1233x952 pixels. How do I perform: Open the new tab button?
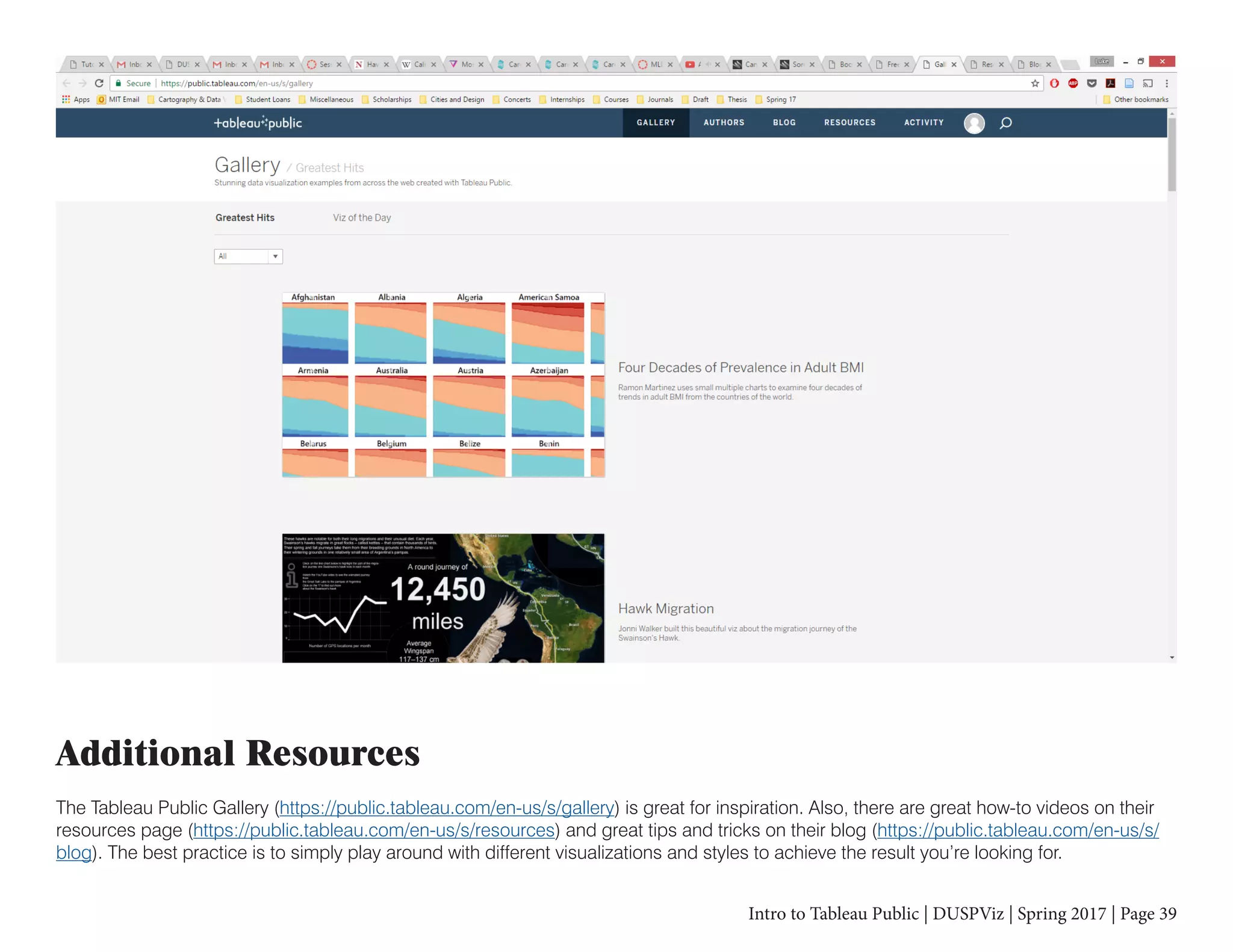pos(1069,64)
